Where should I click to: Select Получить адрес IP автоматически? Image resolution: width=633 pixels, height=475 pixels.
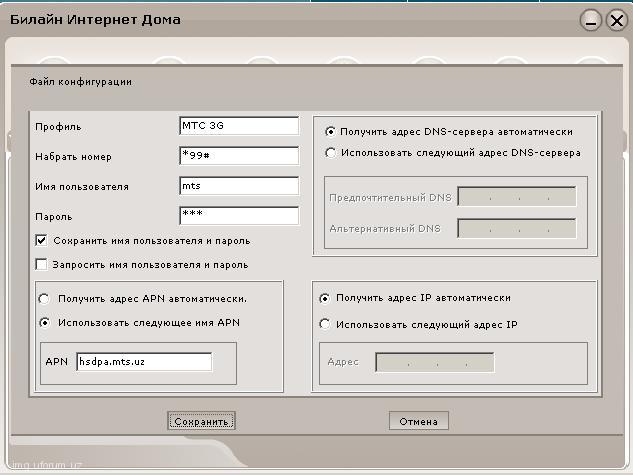click(x=324, y=298)
